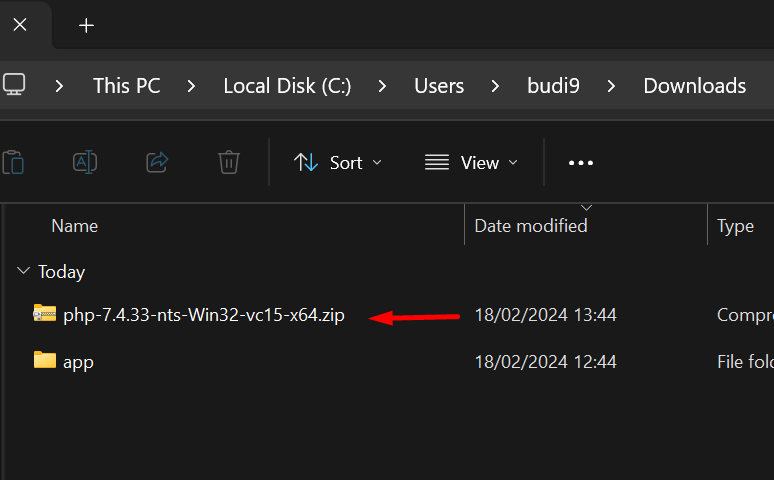Close the current File Explorer tab

point(20,25)
